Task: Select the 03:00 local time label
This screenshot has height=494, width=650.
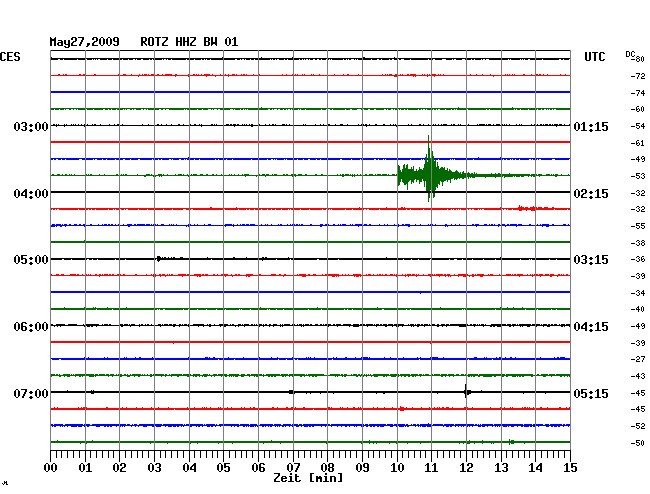Action: [31, 126]
